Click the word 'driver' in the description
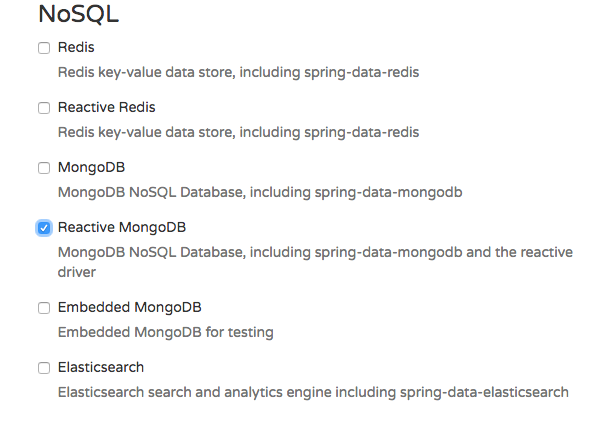Image resolution: width=610 pixels, height=421 pixels. pos(77,272)
